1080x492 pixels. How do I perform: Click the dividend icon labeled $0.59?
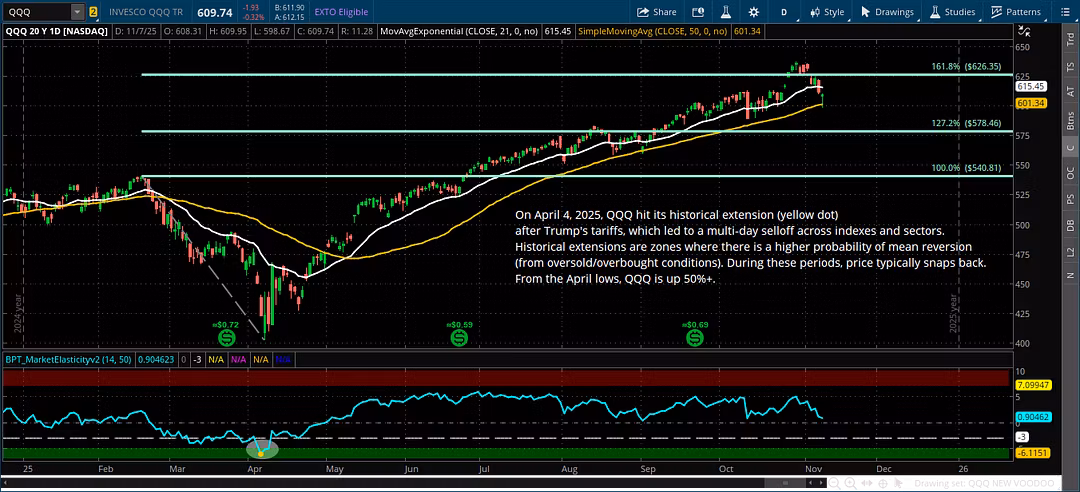click(x=459, y=338)
